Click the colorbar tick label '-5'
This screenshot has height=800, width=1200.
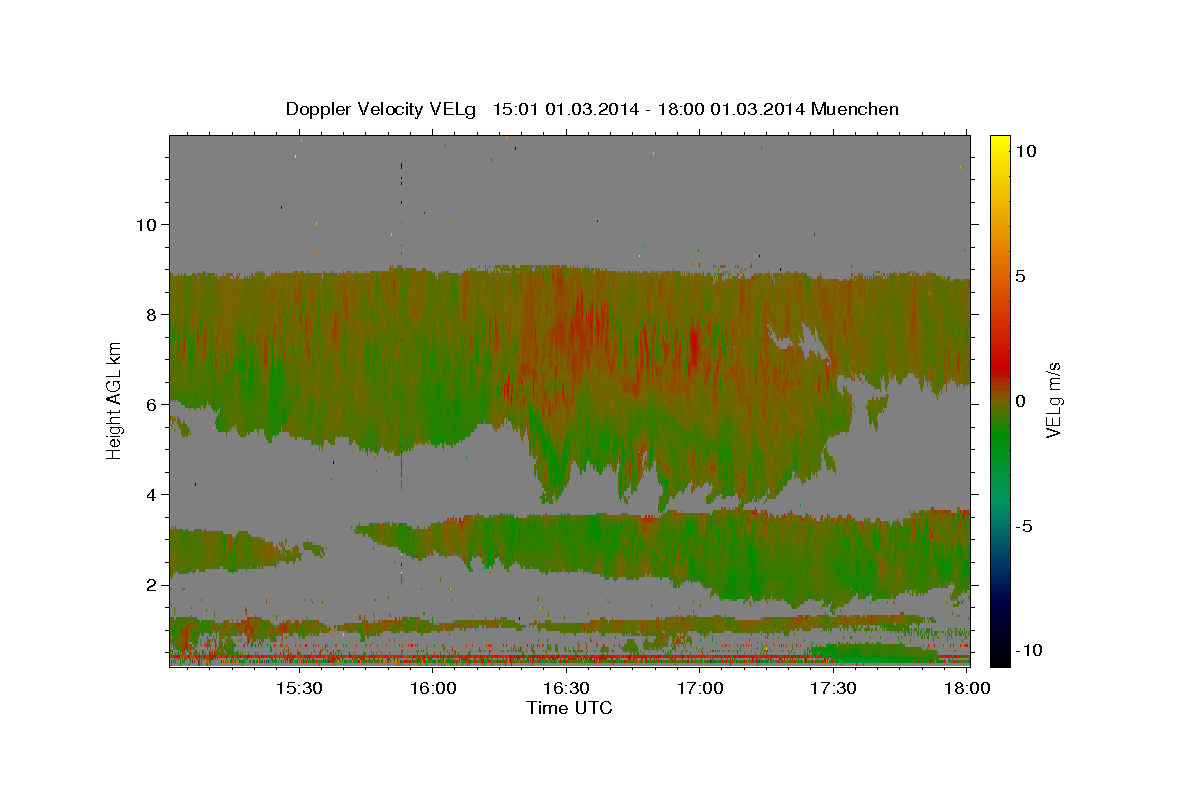click(x=1025, y=525)
